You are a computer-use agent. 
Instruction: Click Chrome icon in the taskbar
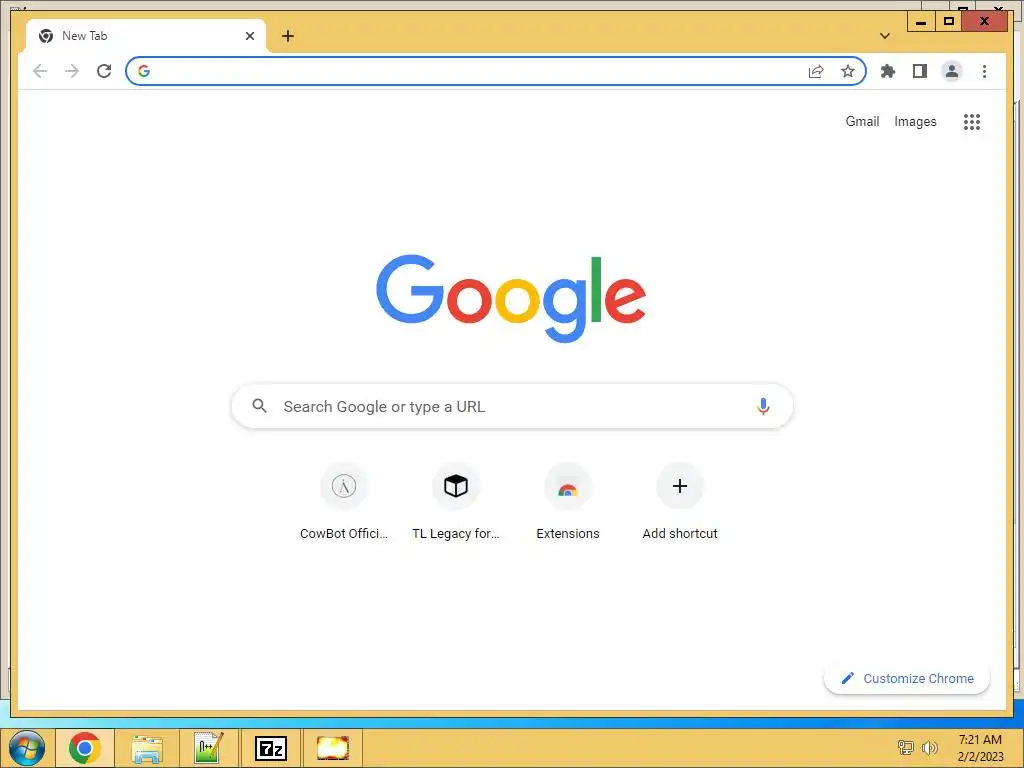pos(85,748)
